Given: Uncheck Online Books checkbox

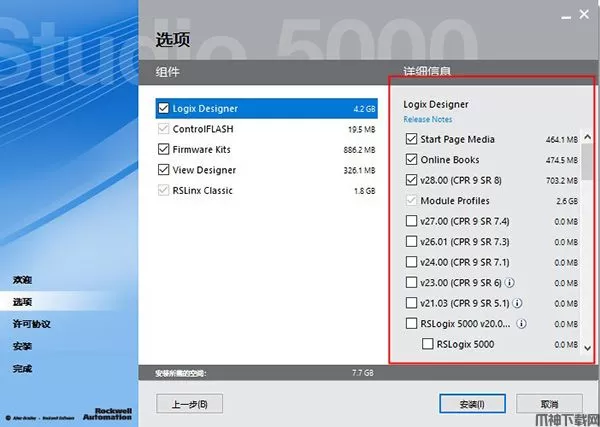Looking at the screenshot, I should point(411,160).
